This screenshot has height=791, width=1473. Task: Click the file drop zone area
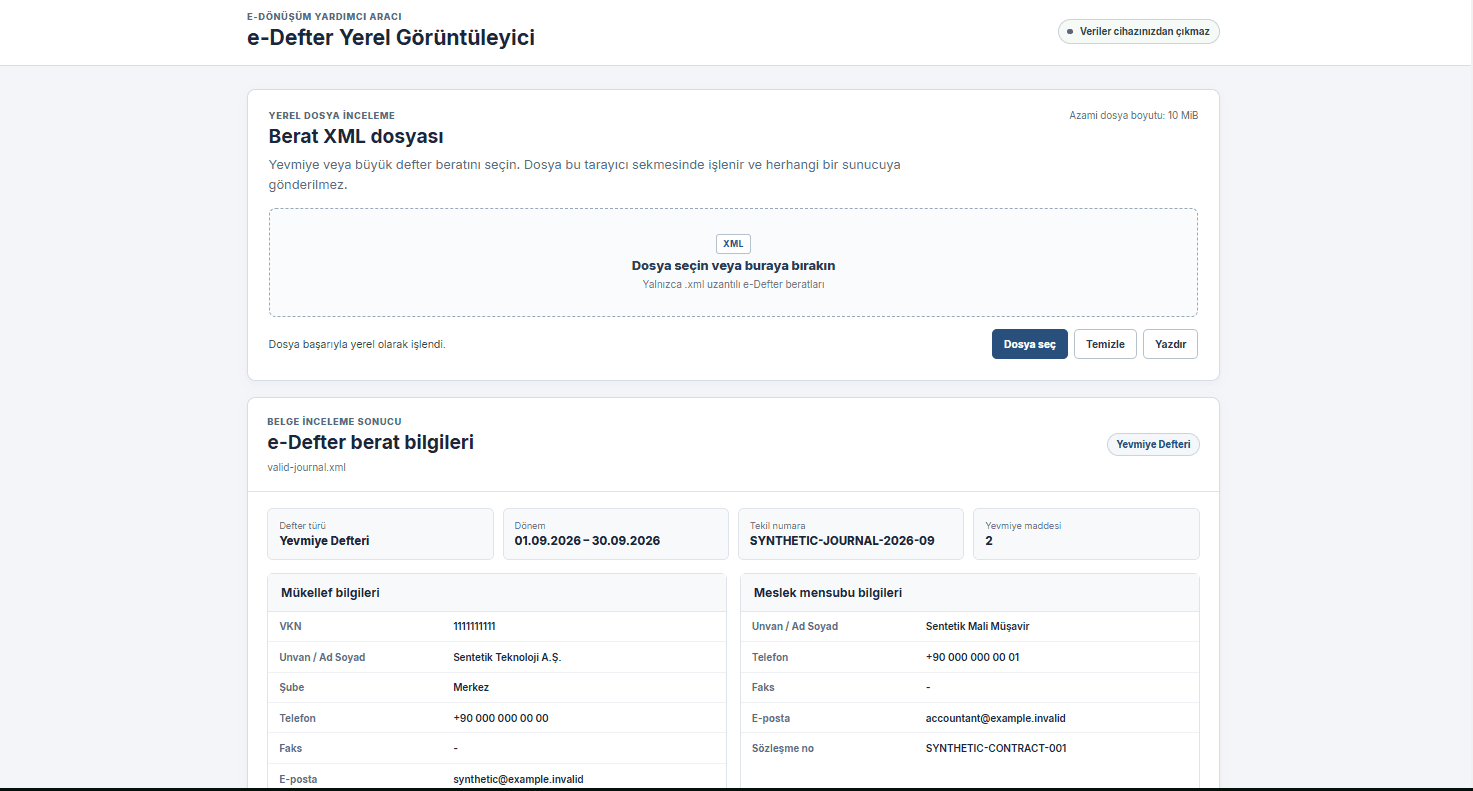click(733, 263)
